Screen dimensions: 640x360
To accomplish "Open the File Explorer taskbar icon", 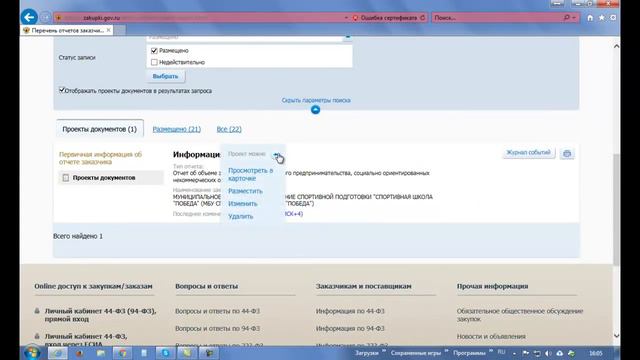I will [x=101, y=353].
